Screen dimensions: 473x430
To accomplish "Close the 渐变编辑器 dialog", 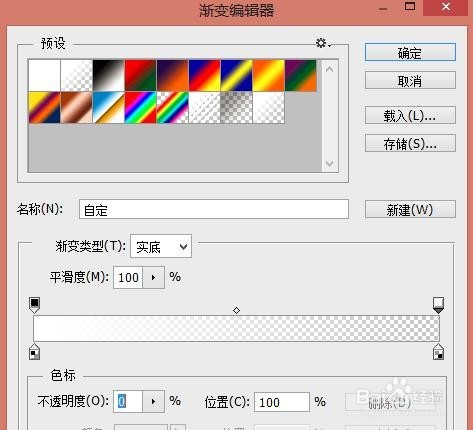I will [446, 7].
